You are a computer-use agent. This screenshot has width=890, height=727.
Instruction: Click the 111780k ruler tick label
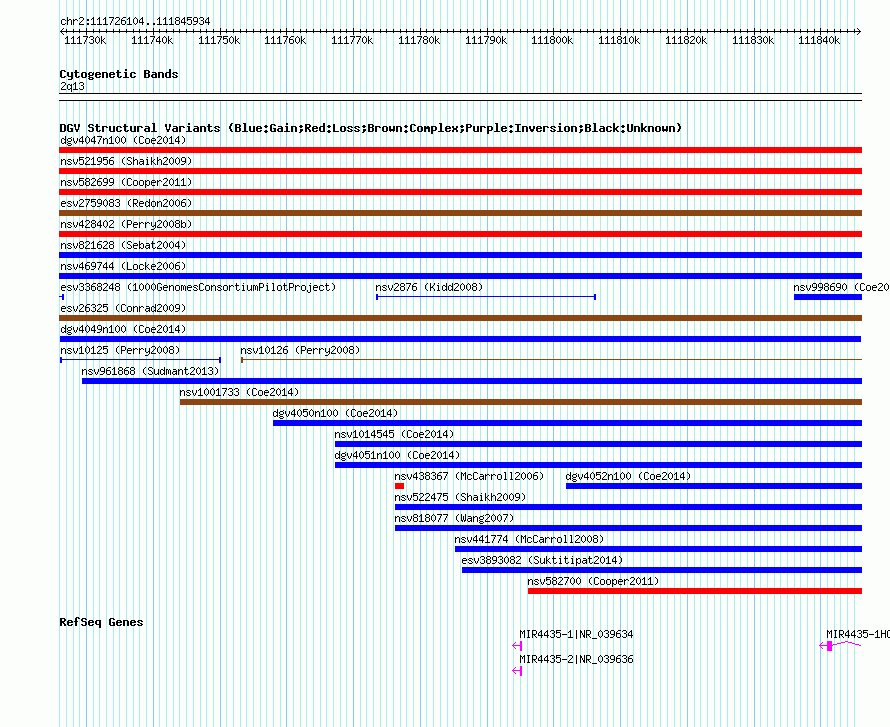tap(419, 40)
